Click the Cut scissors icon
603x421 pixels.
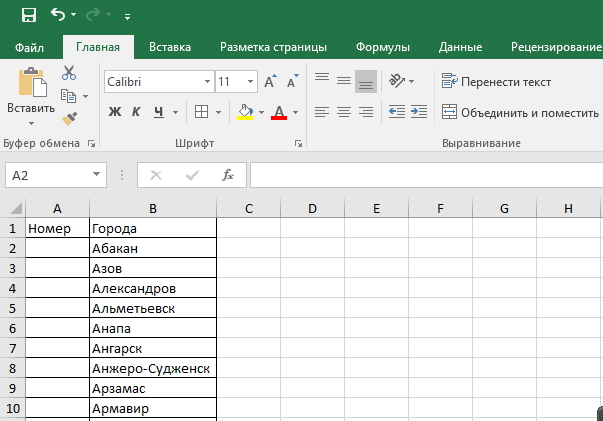click(x=69, y=73)
